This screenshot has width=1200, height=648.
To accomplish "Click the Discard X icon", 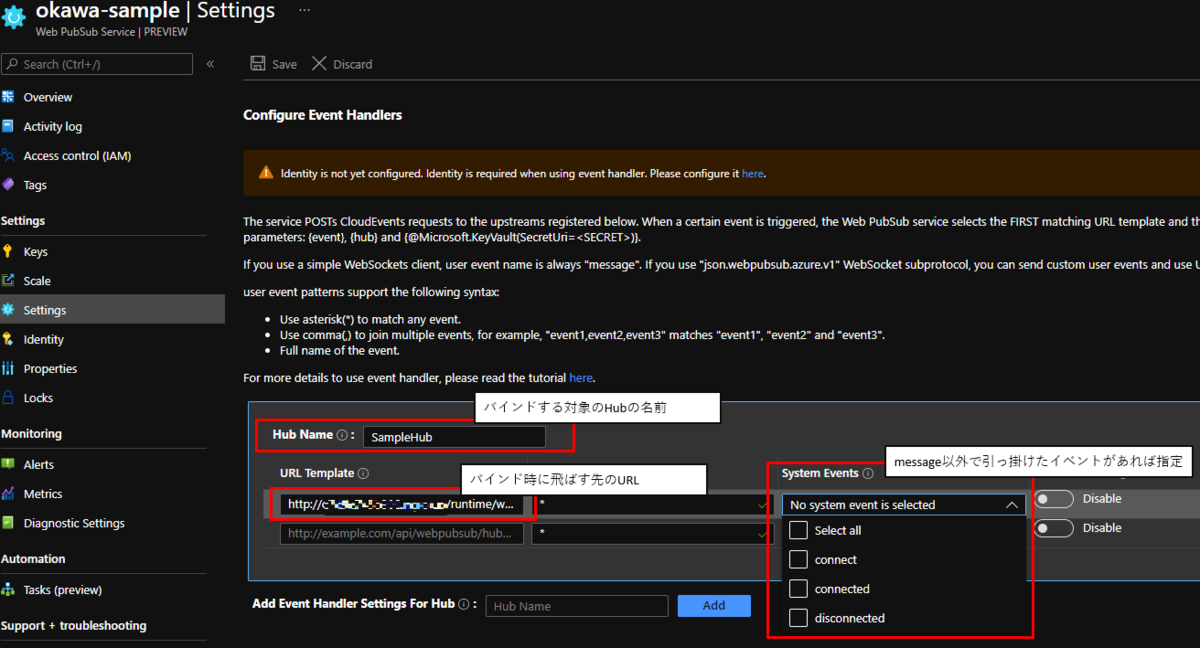I will [x=319, y=64].
